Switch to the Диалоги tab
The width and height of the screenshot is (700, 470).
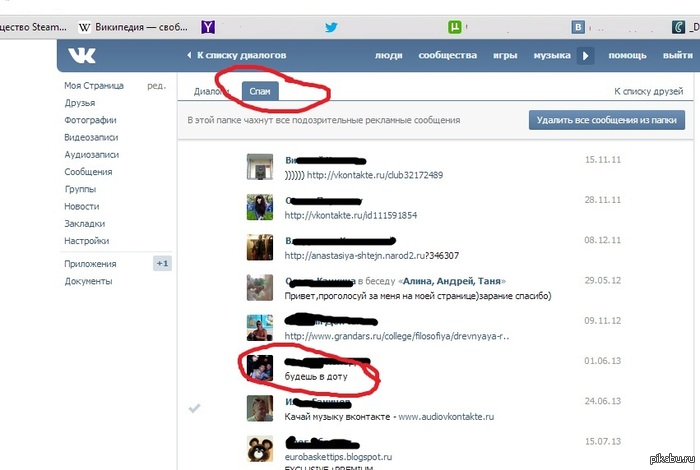[x=211, y=92]
